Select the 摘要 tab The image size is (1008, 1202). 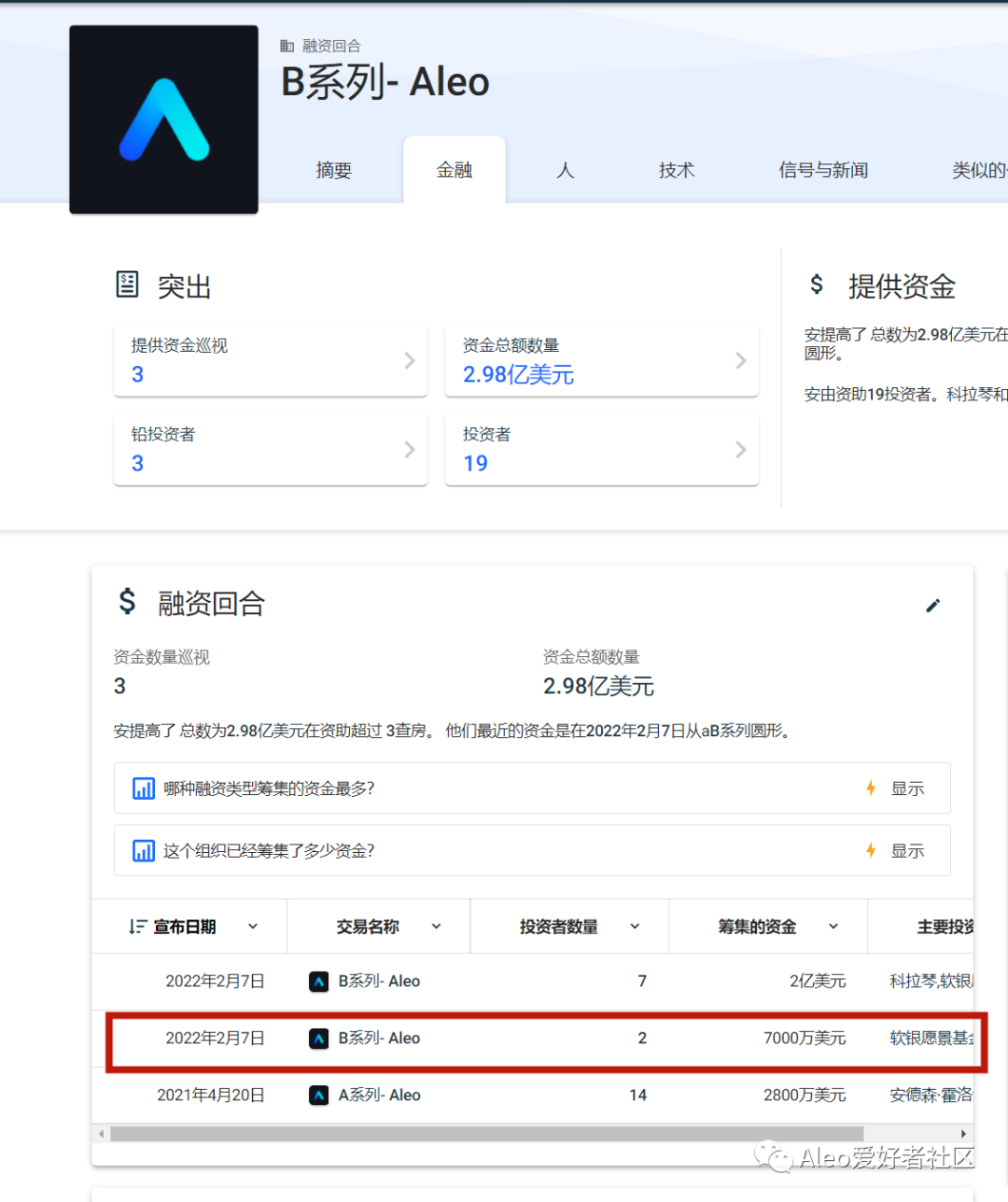(x=333, y=170)
